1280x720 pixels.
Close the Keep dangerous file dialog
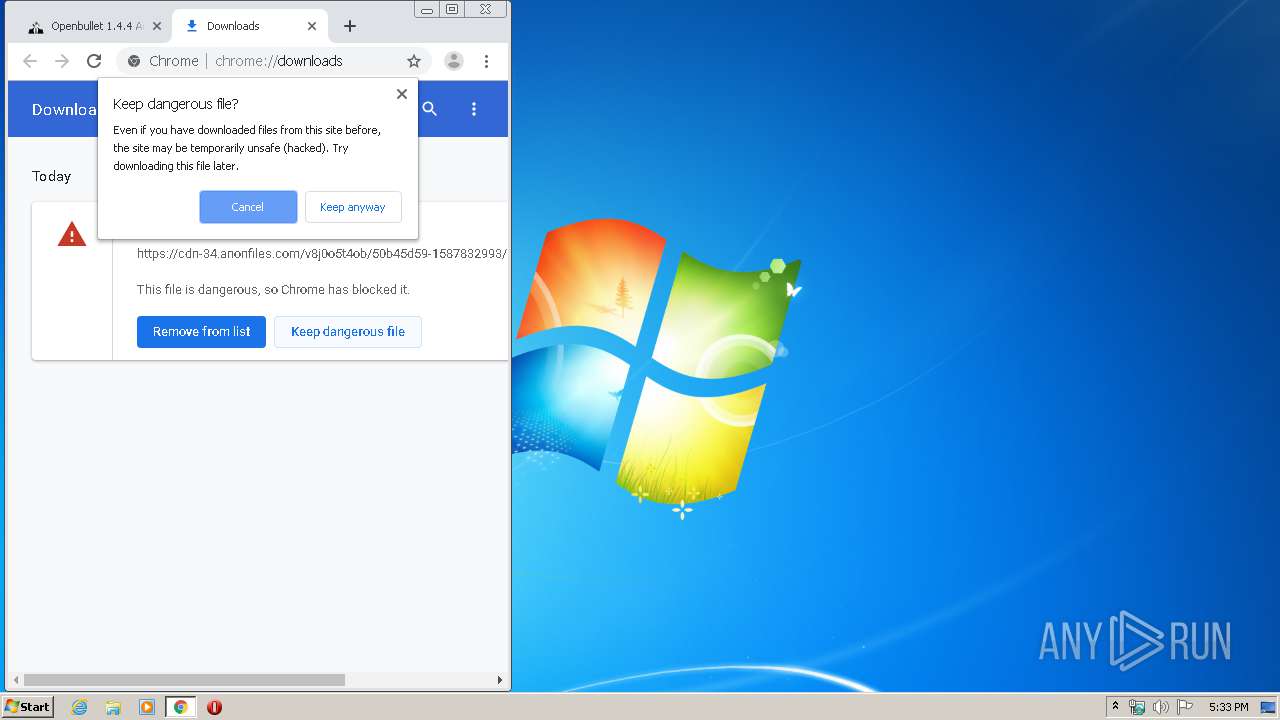click(401, 94)
